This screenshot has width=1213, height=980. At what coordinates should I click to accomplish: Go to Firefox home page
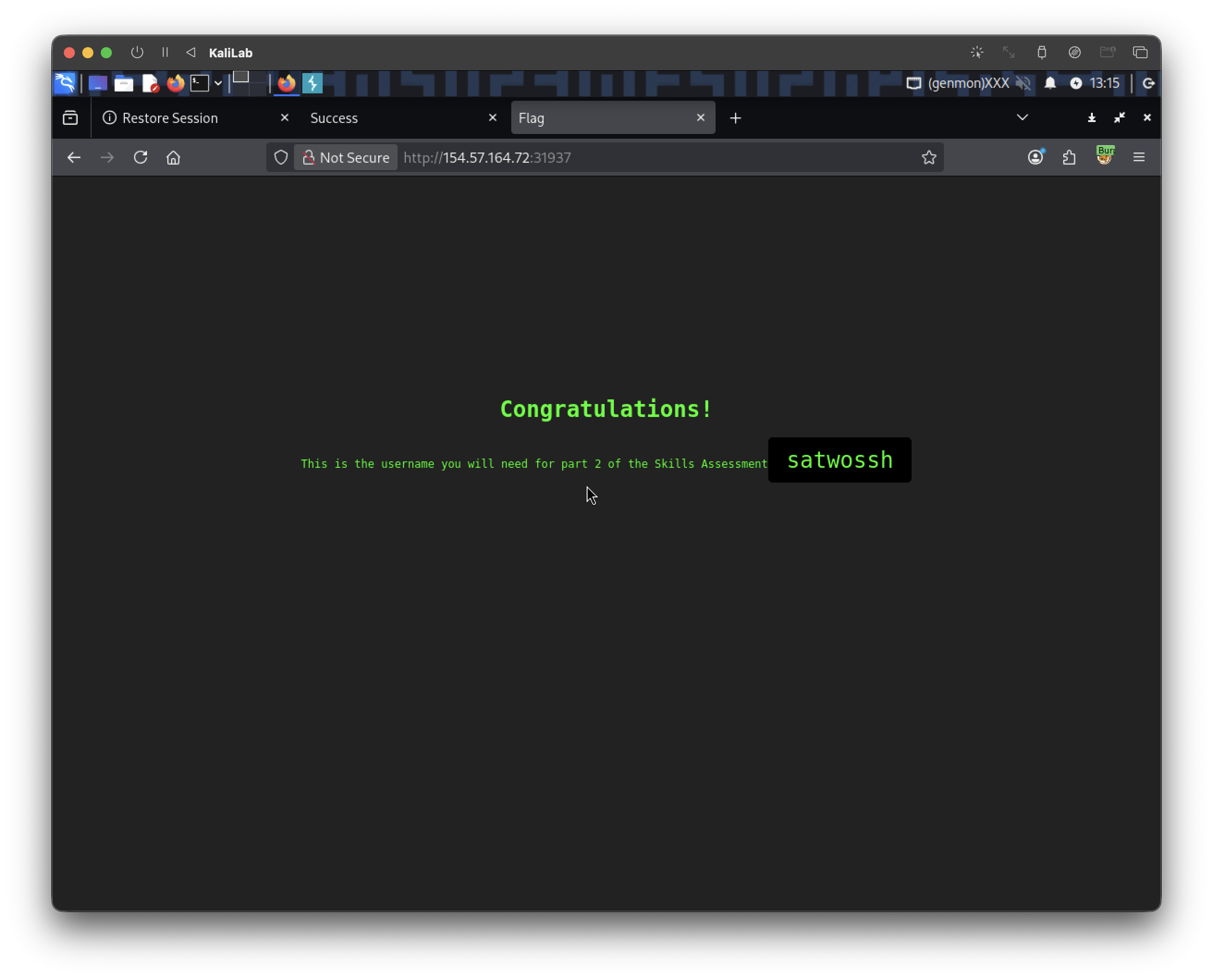coord(173,158)
